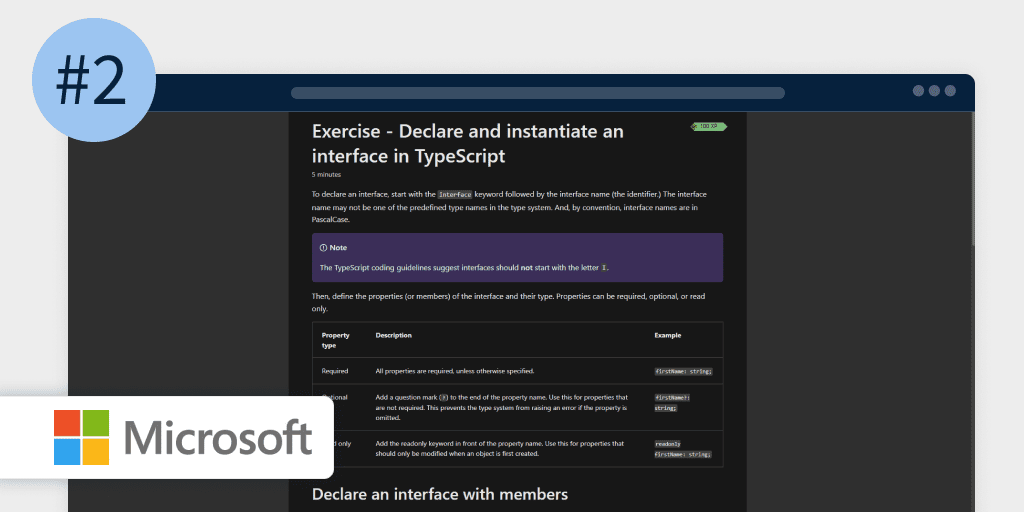
Task: Click the 'Example' column header
Action: (668, 335)
